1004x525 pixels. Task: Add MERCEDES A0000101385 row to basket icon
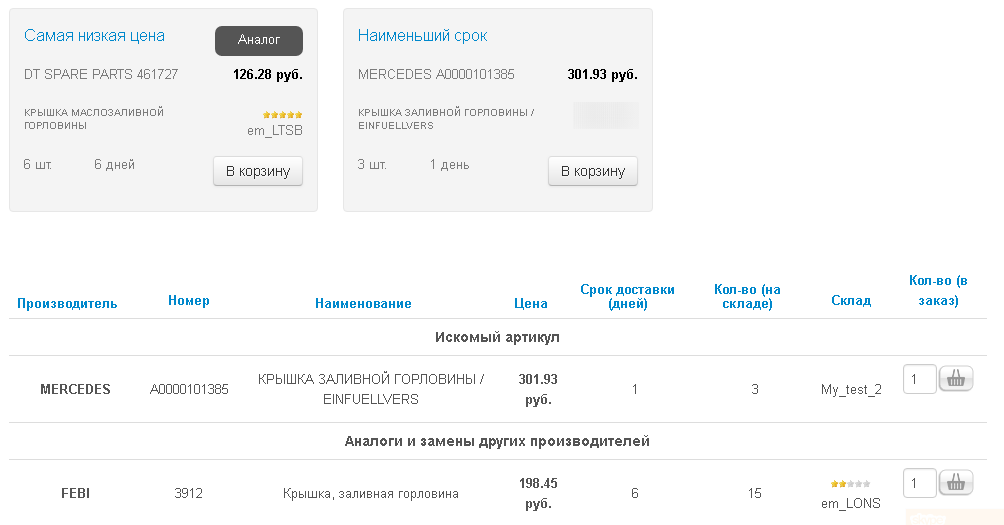pyautogui.click(x=956, y=378)
